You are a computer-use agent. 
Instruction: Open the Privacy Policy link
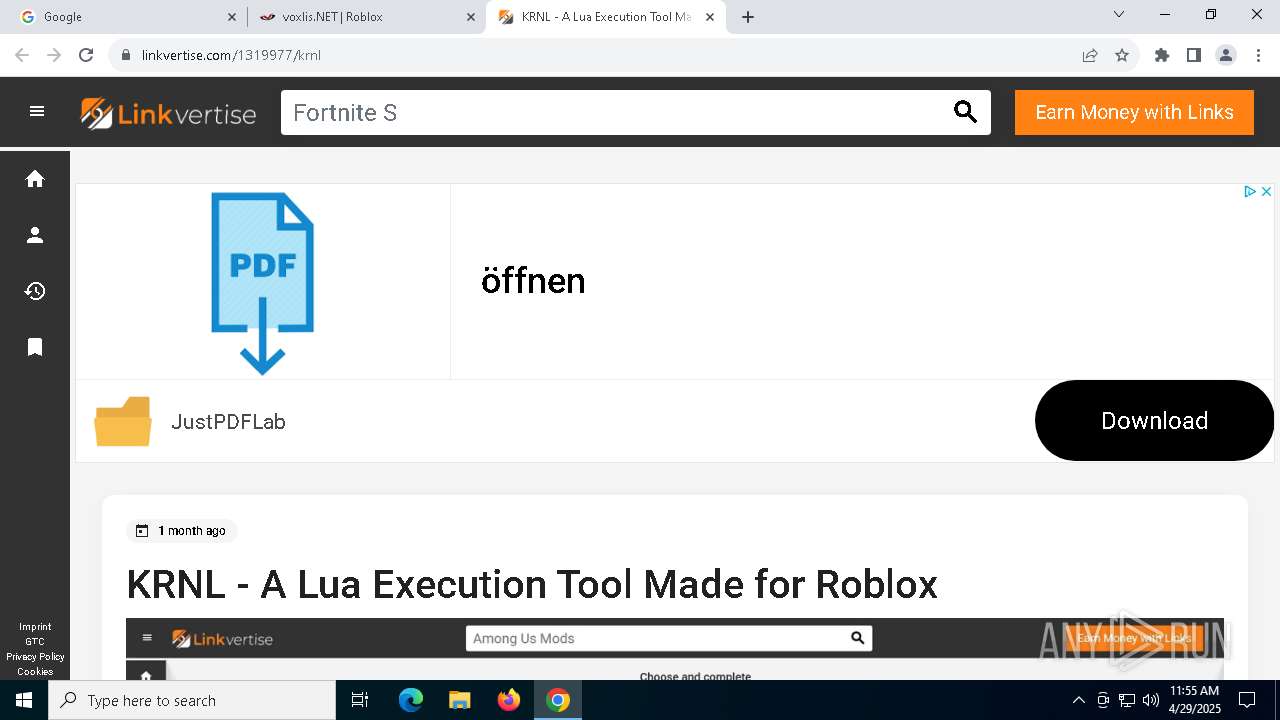click(x=35, y=657)
